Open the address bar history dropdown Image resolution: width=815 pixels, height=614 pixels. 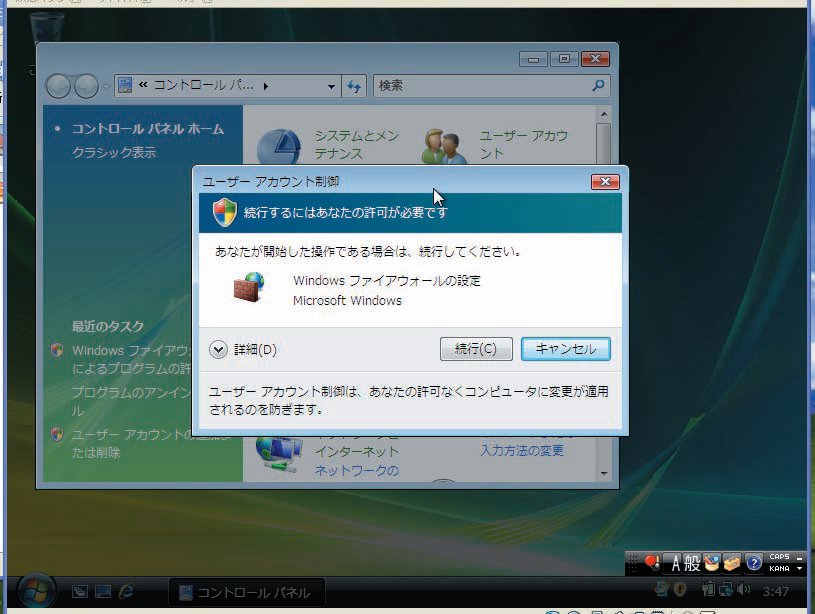(x=331, y=86)
